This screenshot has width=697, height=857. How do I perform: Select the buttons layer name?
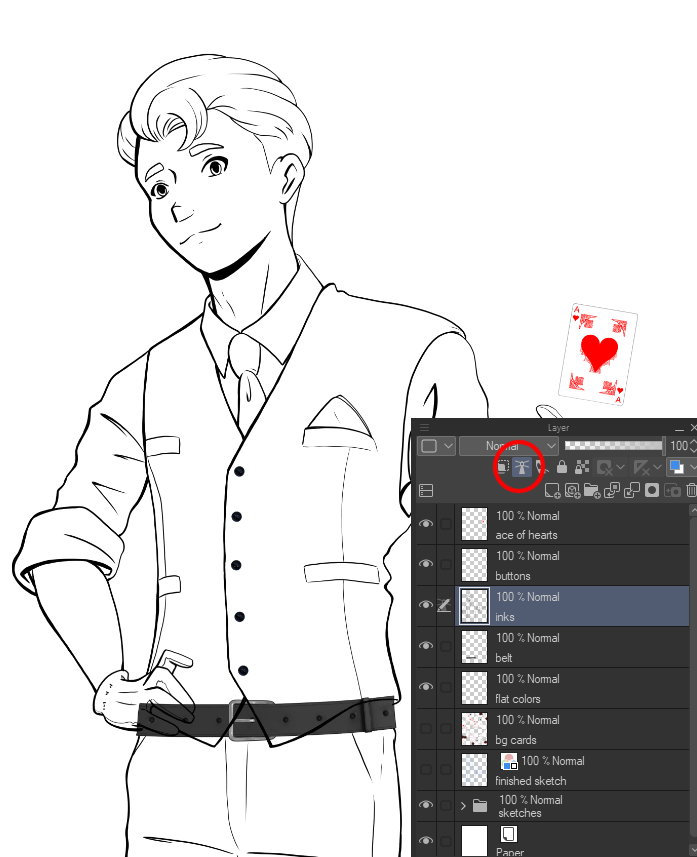point(513,576)
